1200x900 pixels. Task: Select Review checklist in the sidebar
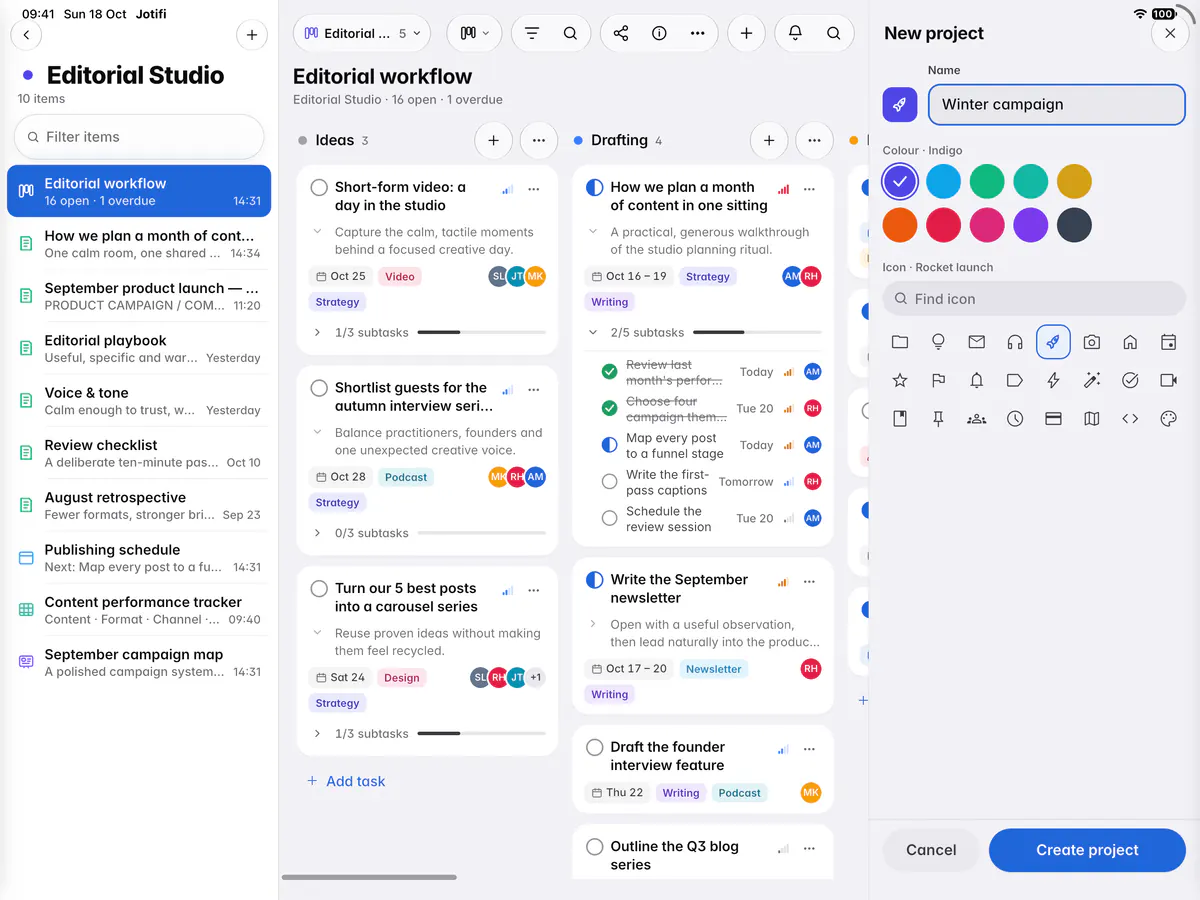pyautogui.click(x=139, y=453)
